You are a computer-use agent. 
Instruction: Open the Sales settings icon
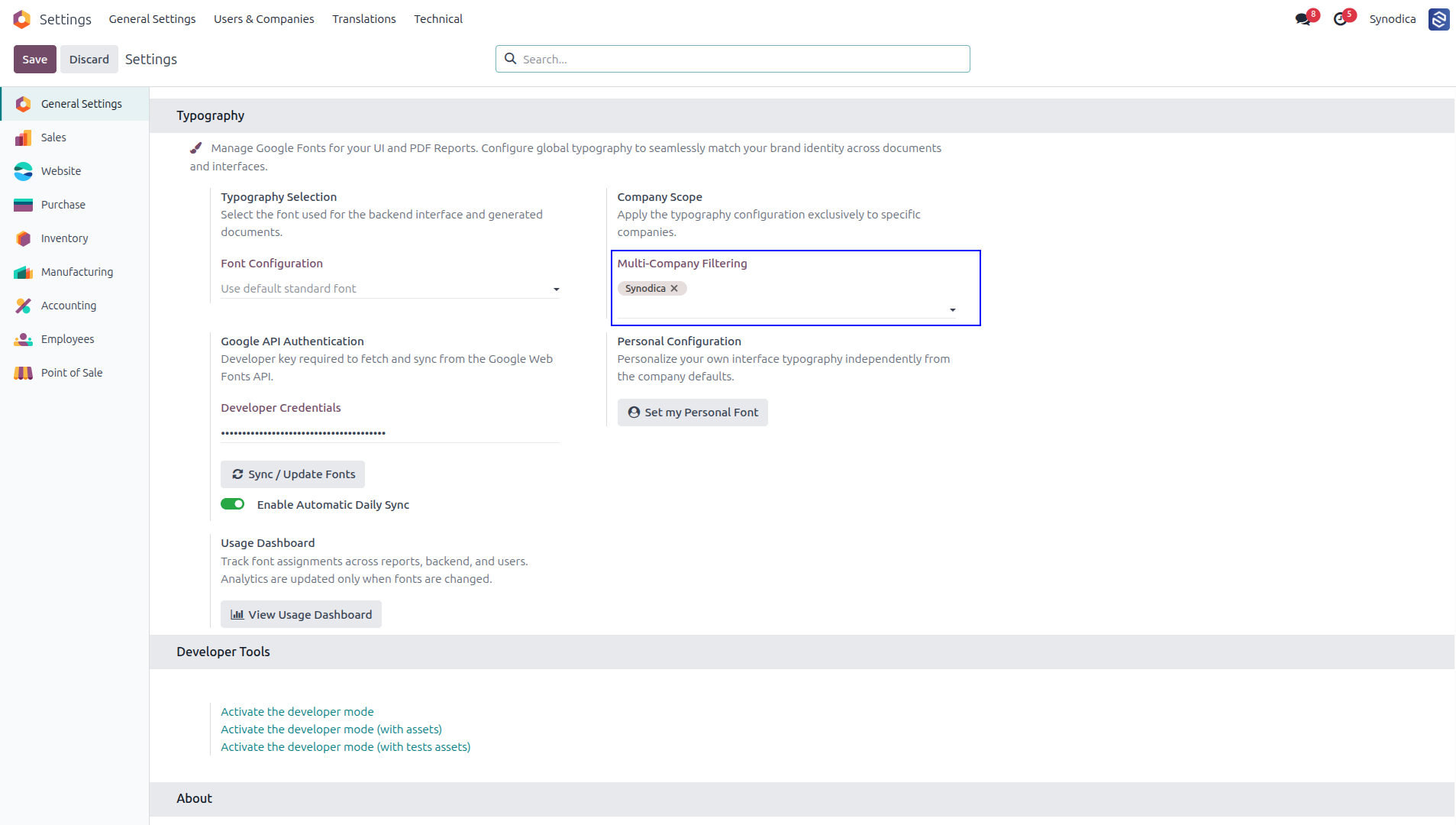24,137
